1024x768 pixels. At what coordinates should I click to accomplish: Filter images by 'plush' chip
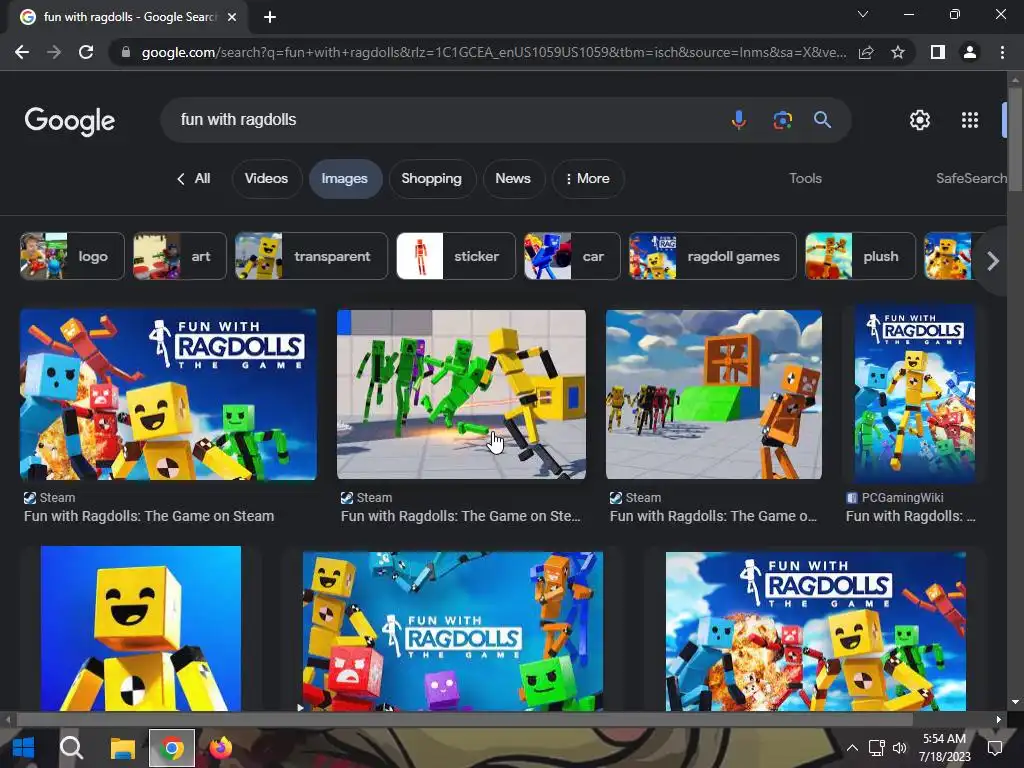coord(860,256)
